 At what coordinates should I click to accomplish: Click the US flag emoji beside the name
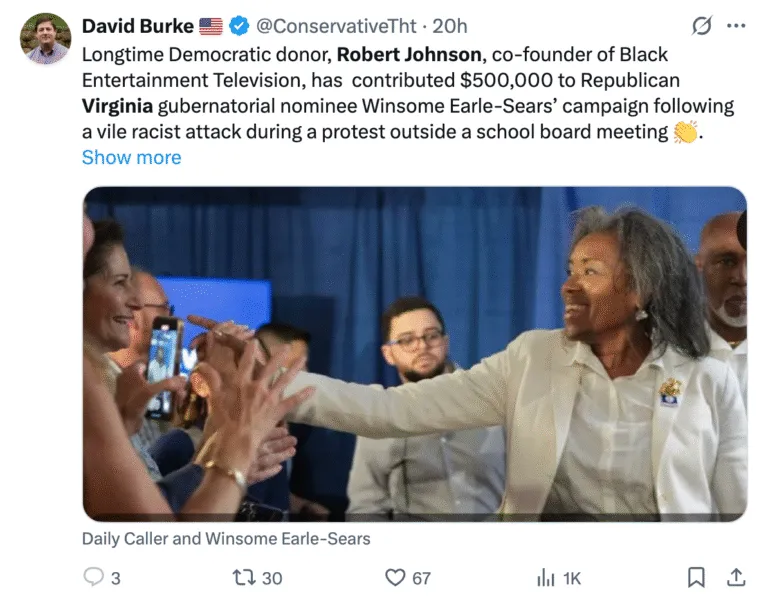[211, 26]
